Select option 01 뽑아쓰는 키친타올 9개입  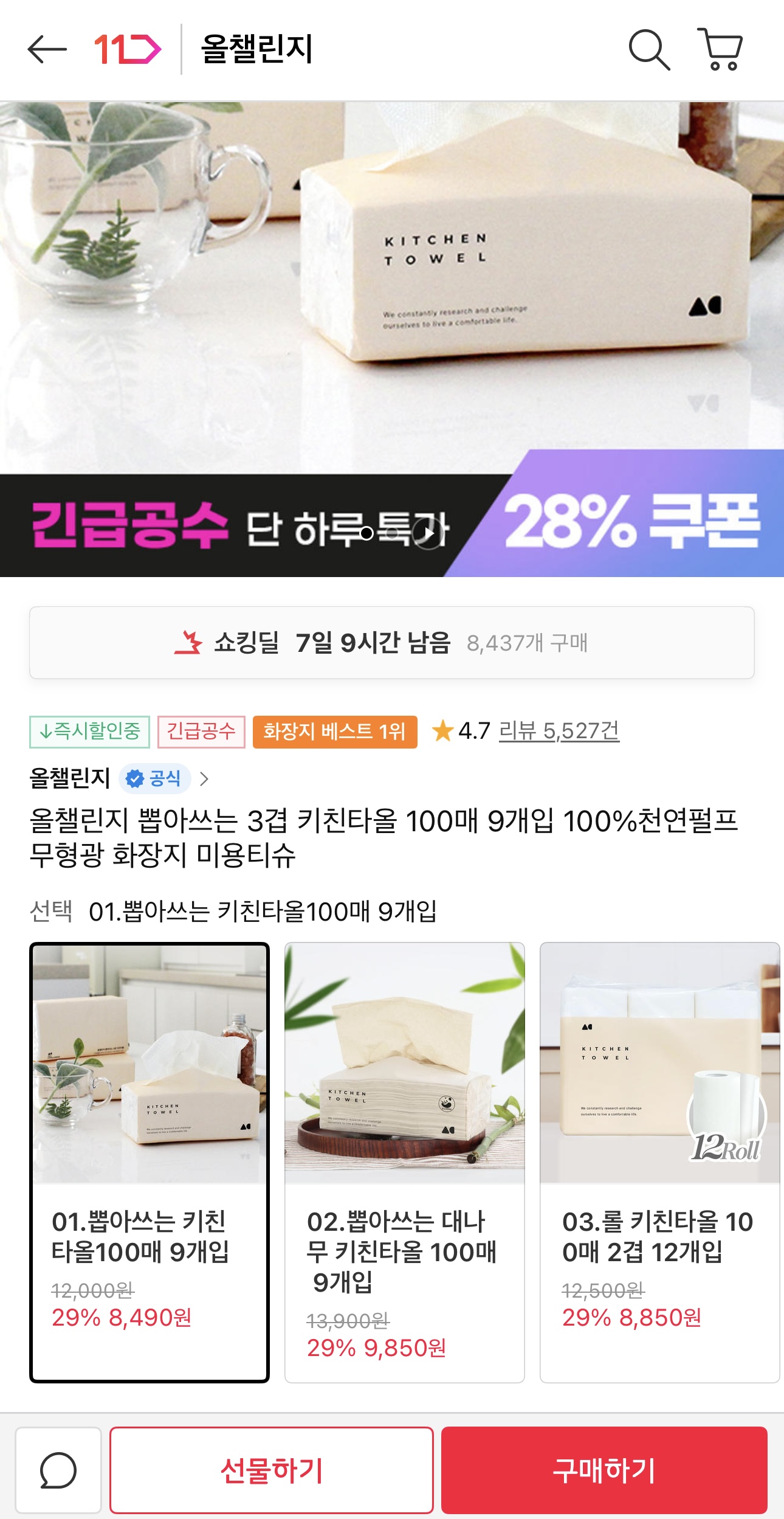150,1163
